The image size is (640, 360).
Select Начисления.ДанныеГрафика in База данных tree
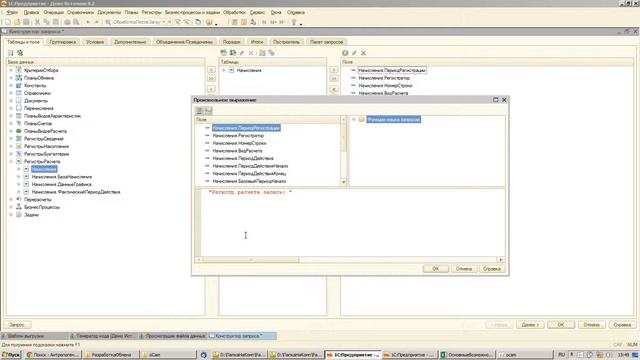point(61,184)
